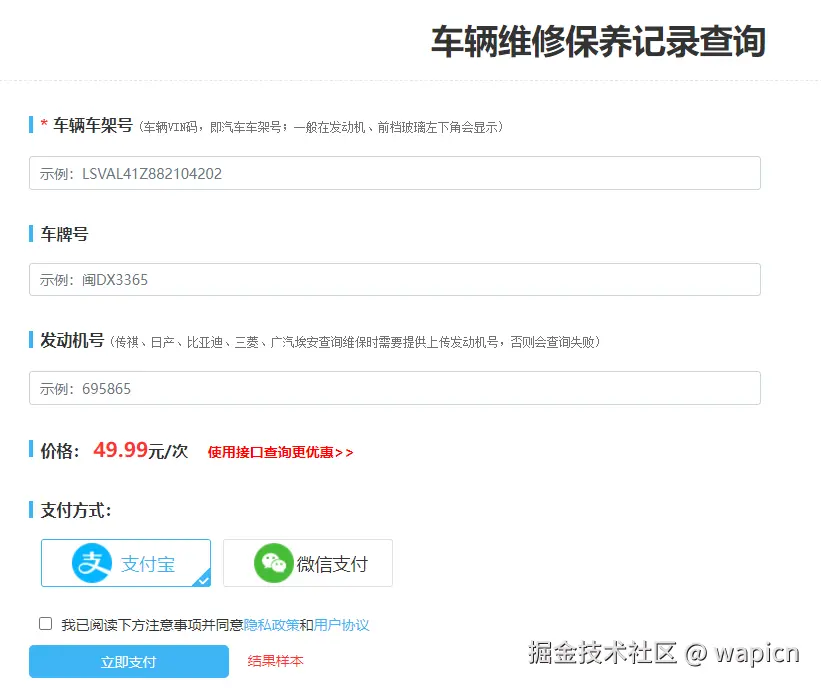The width and height of the screenshot is (821, 688).
Task: Check the agreement consent checkbox
Action: (x=45, y=622)
